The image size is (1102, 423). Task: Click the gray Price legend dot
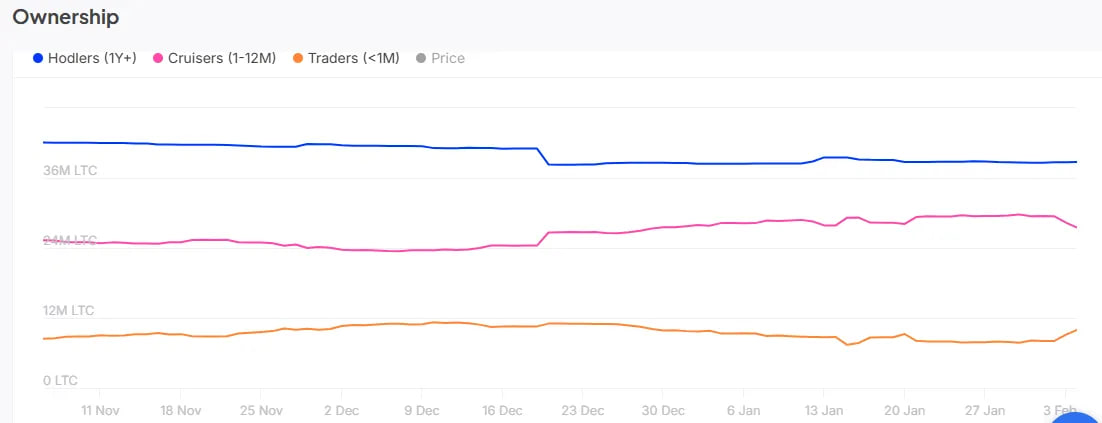pos(421,58)
